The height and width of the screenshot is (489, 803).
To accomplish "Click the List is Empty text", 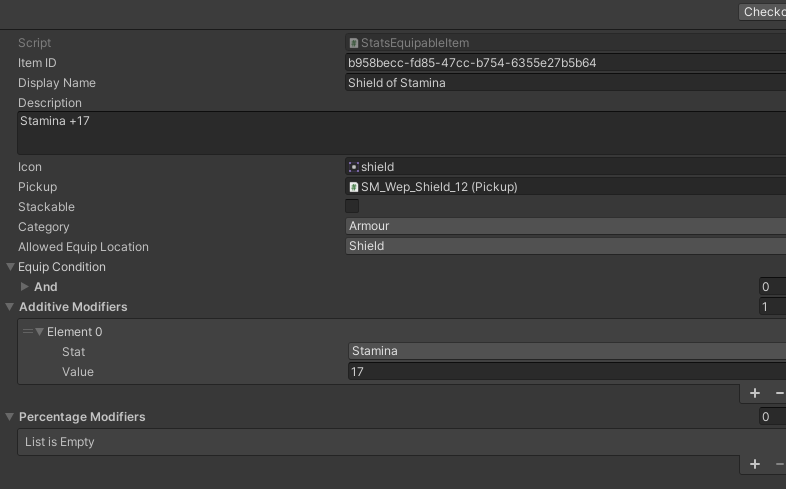I will click(60, 442).
